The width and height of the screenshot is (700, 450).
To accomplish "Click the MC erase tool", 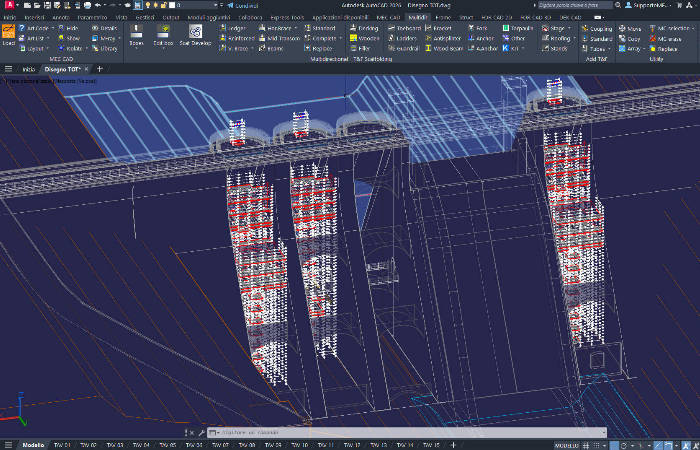I will click(665, 39).
